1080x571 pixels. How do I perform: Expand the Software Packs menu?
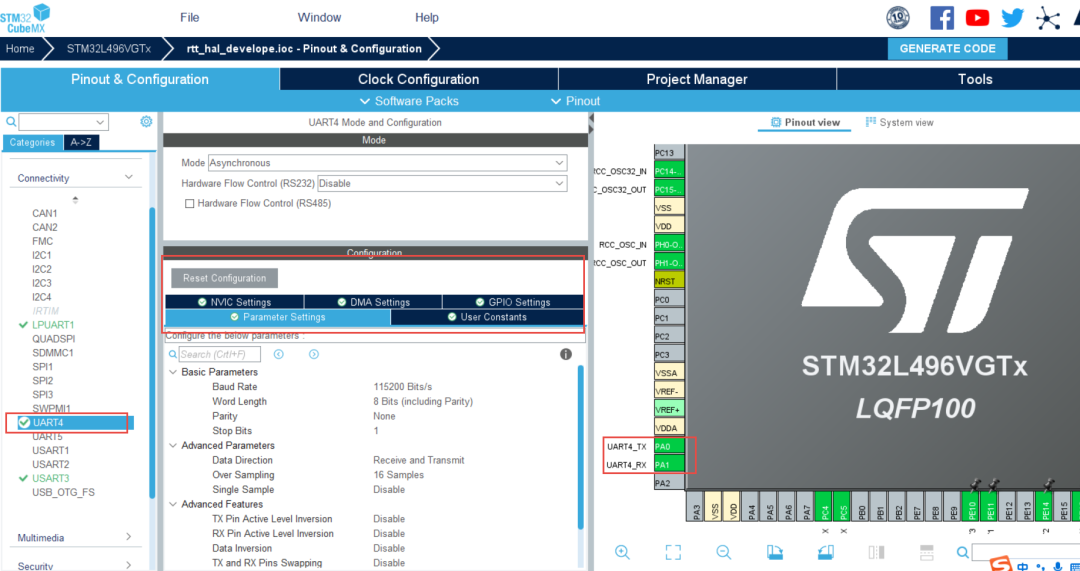(410, 101)
